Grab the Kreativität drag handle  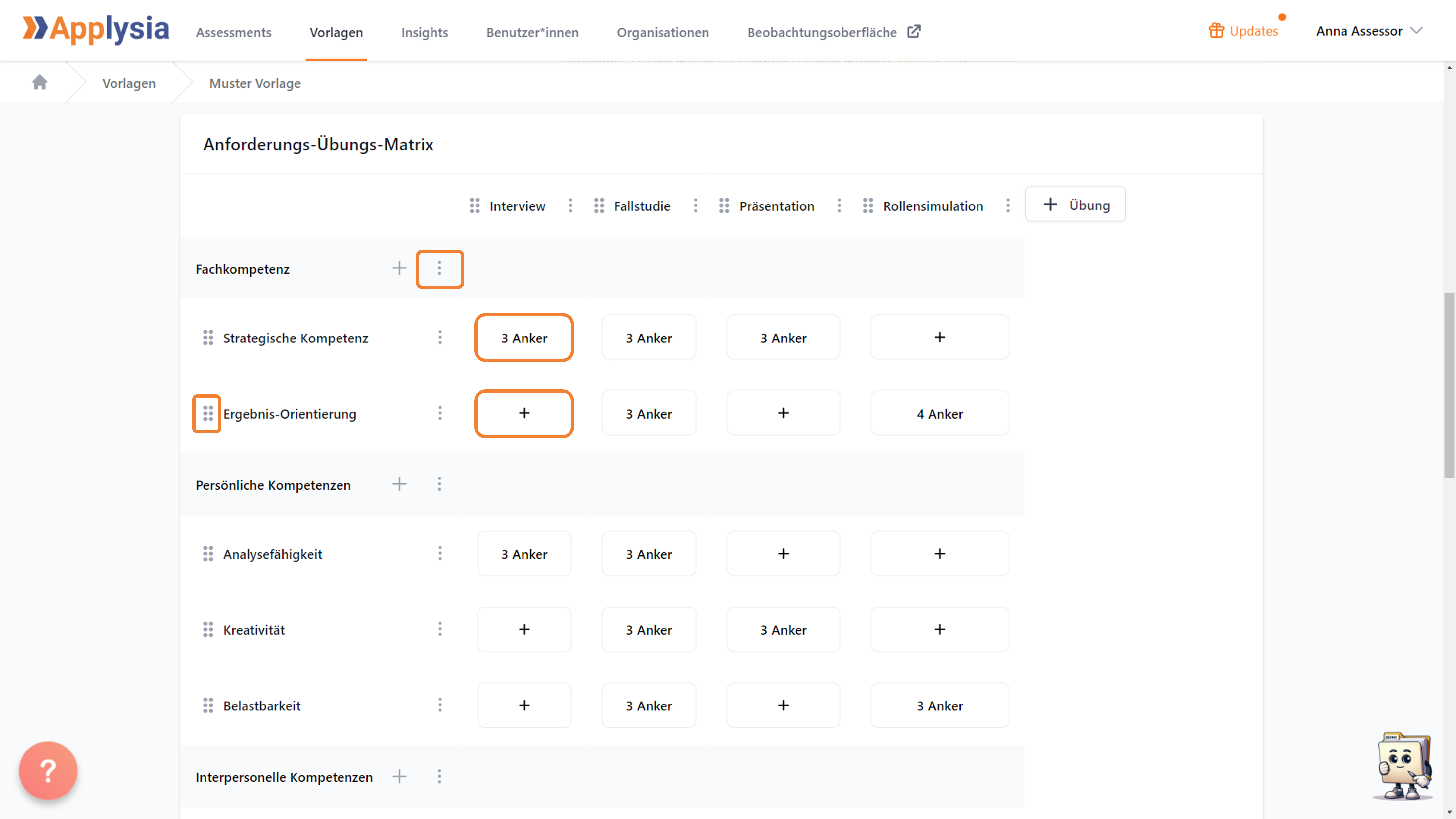(208, 629)
